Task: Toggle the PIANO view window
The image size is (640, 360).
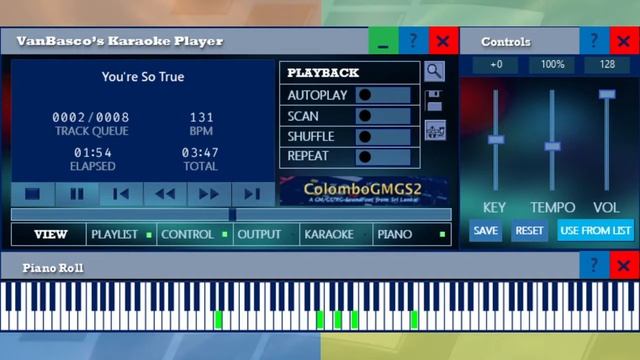Action: coord(411,234)
